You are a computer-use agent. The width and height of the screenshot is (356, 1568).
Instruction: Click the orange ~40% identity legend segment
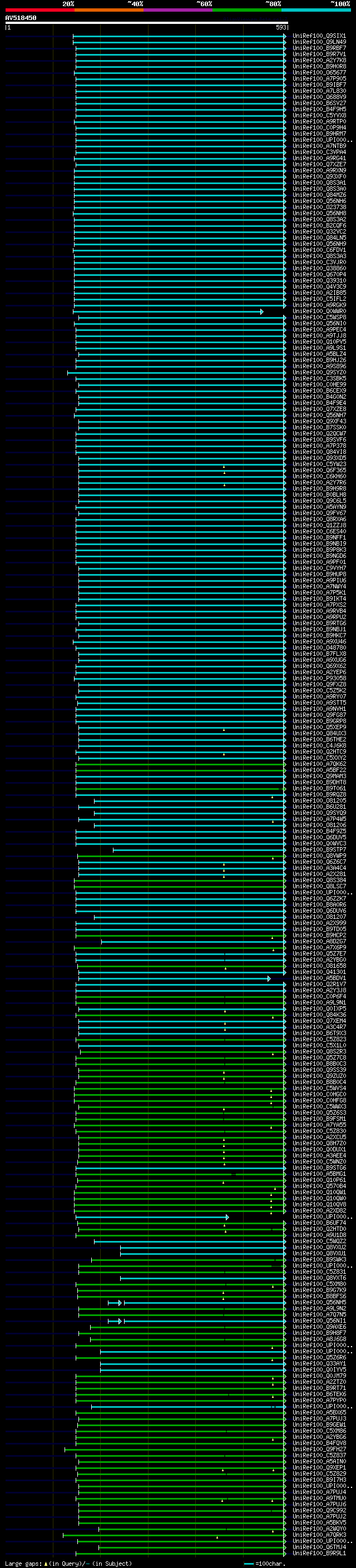coord(109,10)
